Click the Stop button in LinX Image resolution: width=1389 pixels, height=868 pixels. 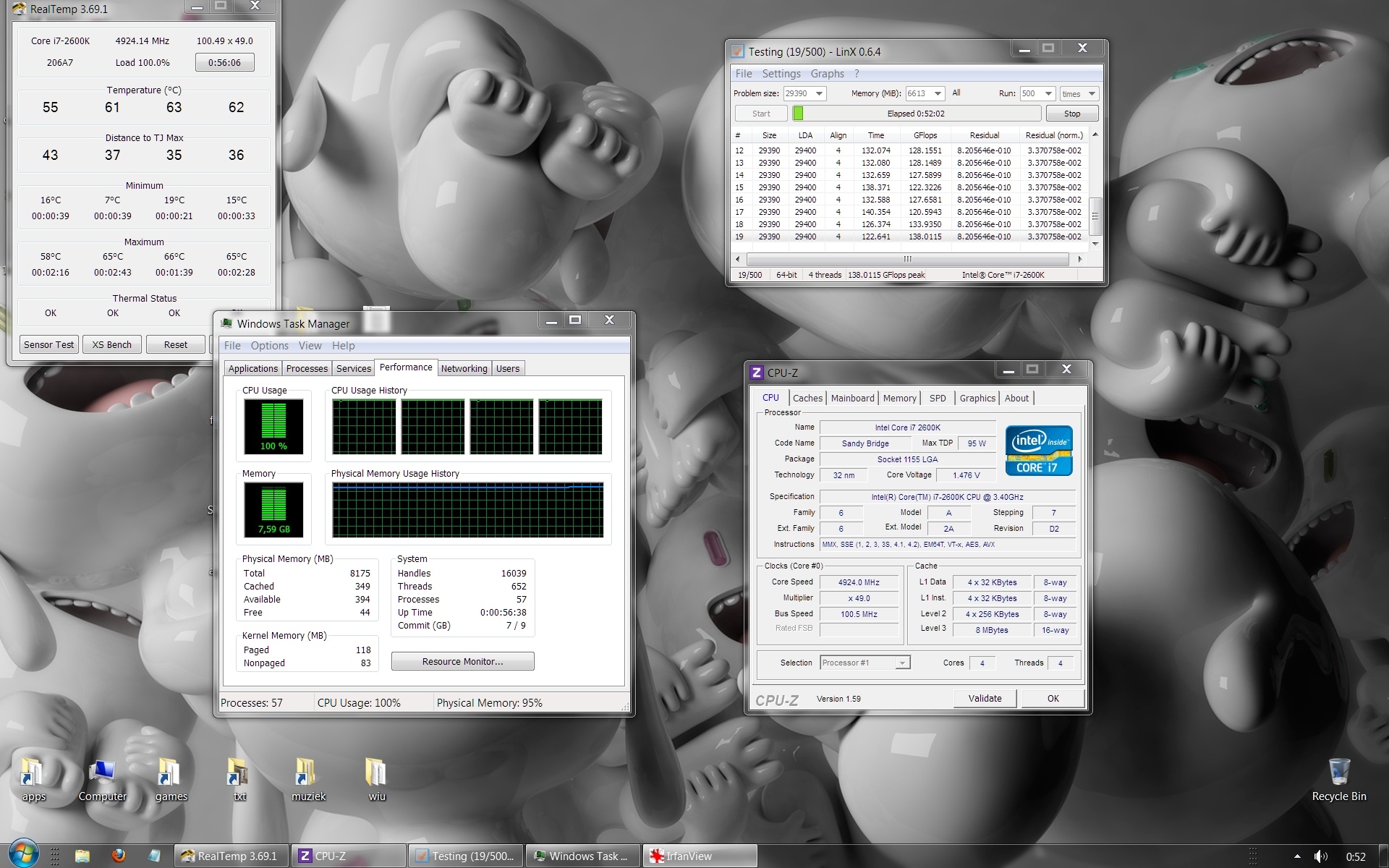[1071, 114]
